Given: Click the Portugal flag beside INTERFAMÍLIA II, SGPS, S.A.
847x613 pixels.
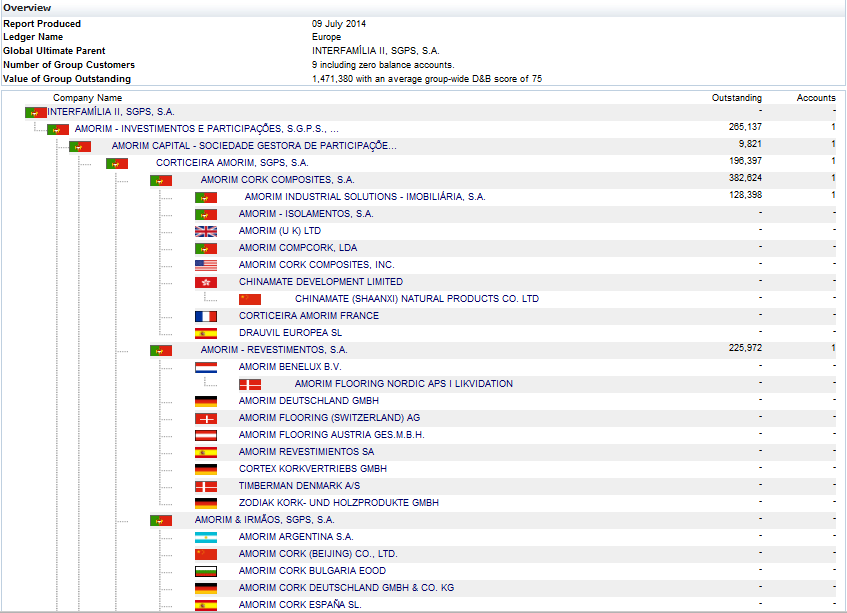Looking at the screenshot, I should 36,113.
